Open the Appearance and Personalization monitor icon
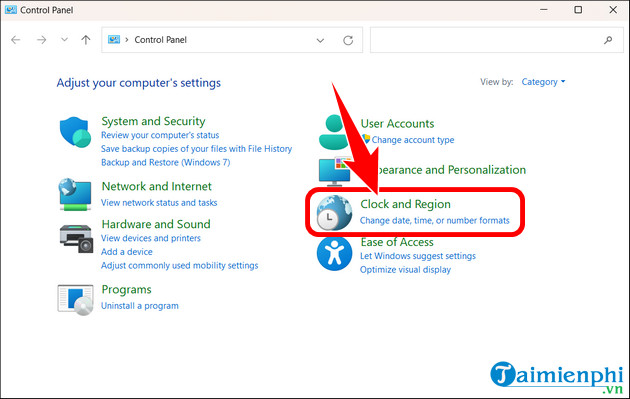 point(334,172)
